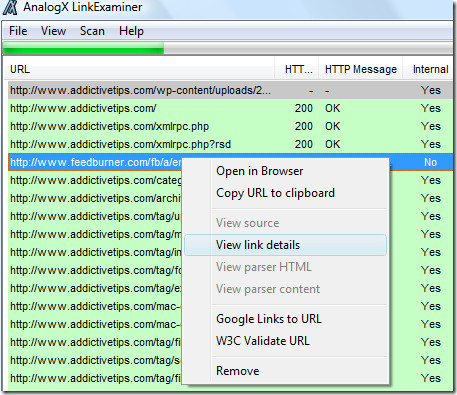
Task: Click the green scan progress bar
Action: 83,49
